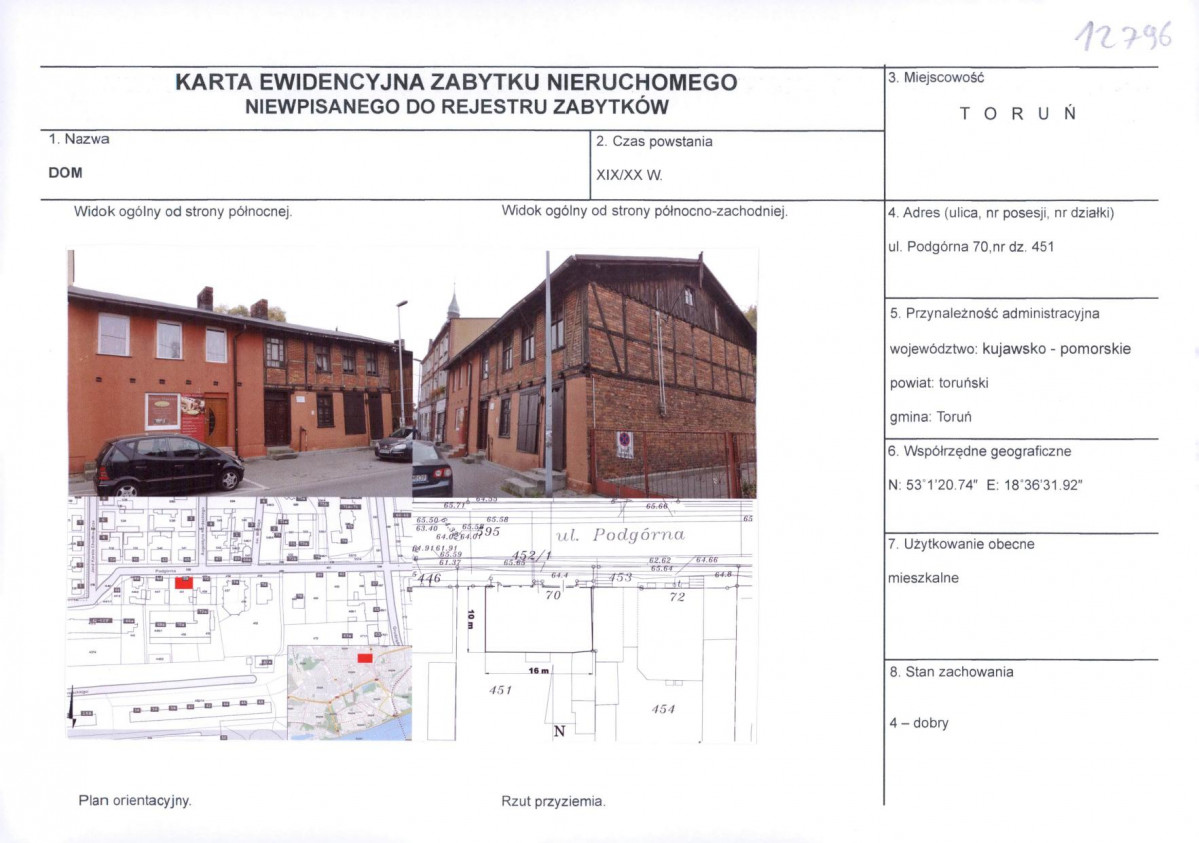Click the red marker on the street map

184,583
